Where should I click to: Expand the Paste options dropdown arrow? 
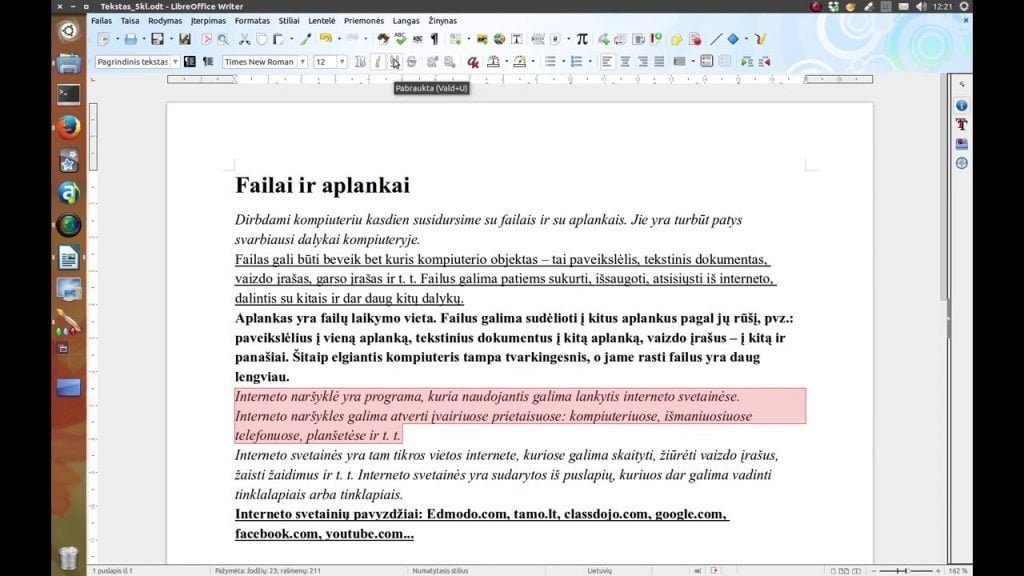click(291, 40)
